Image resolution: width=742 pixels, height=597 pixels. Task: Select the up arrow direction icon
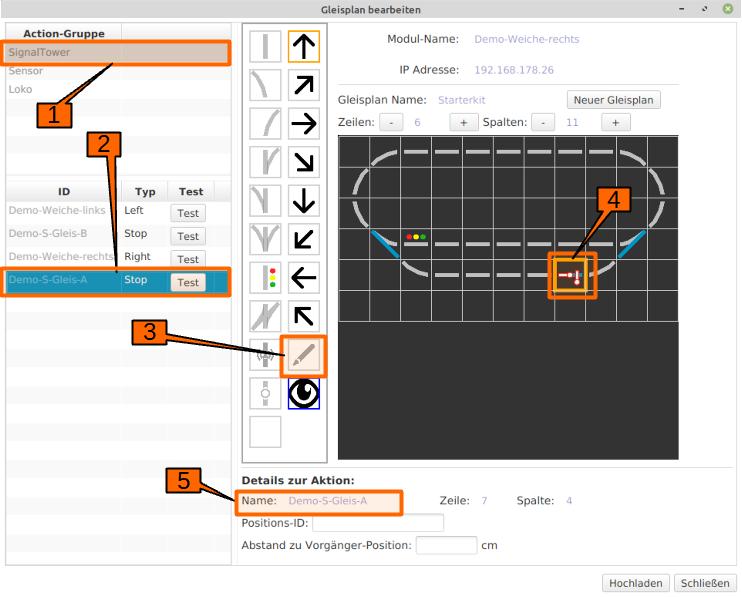303,46
